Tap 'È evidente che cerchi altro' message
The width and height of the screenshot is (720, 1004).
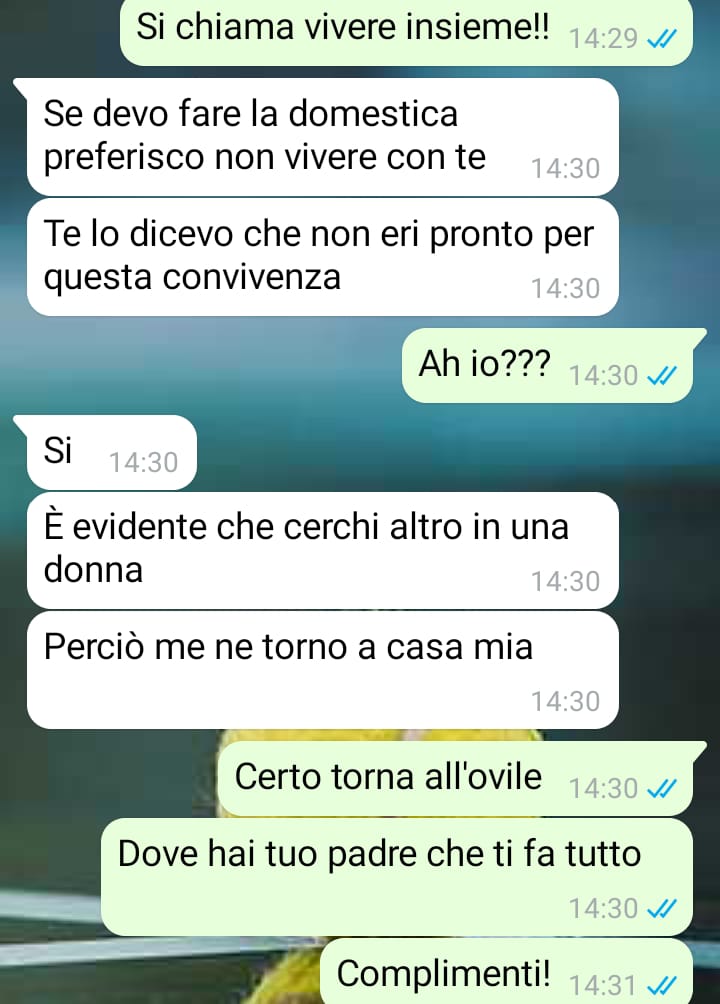click(x=323, y=551)
